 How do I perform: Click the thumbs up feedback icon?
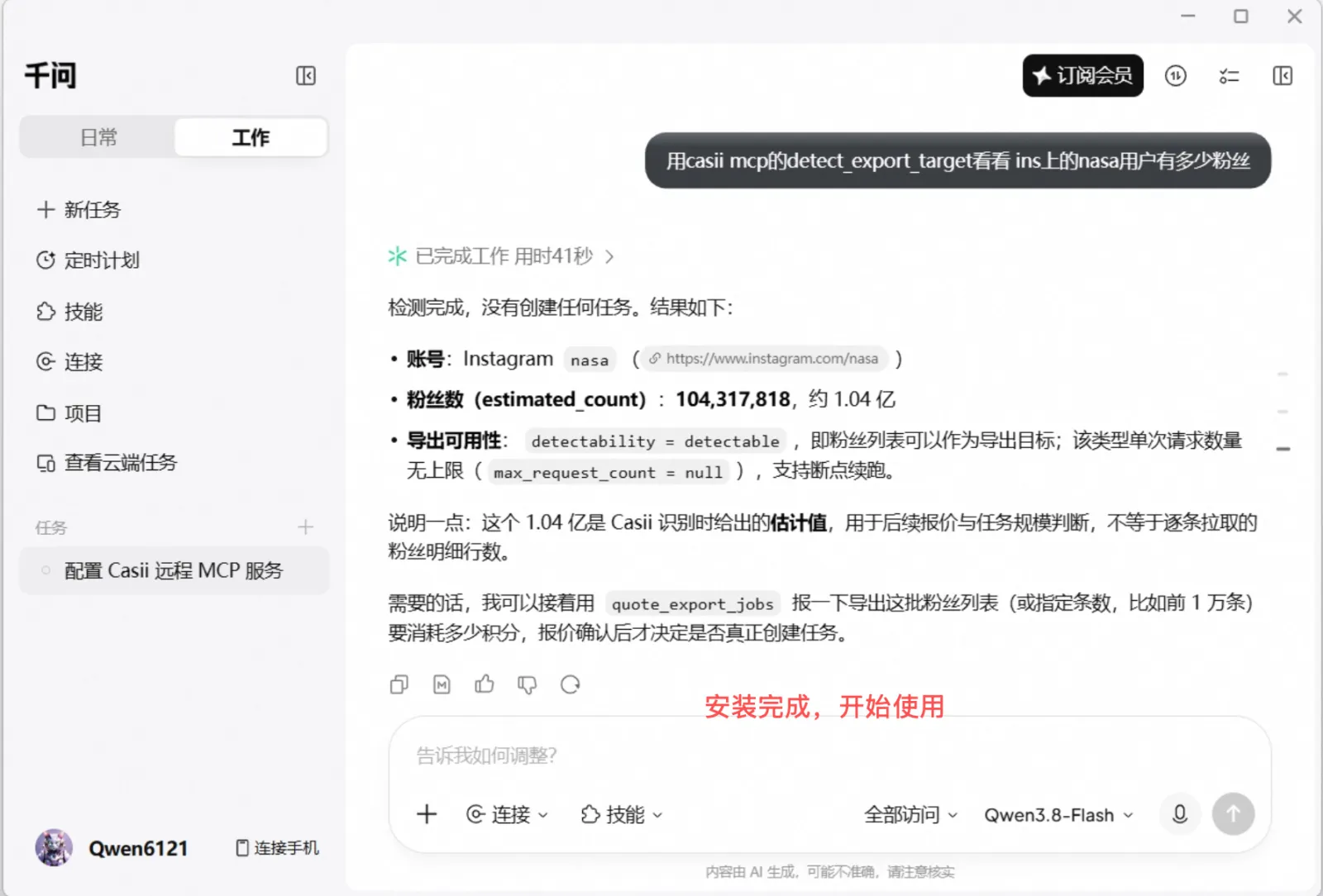[x=485, y=684]
